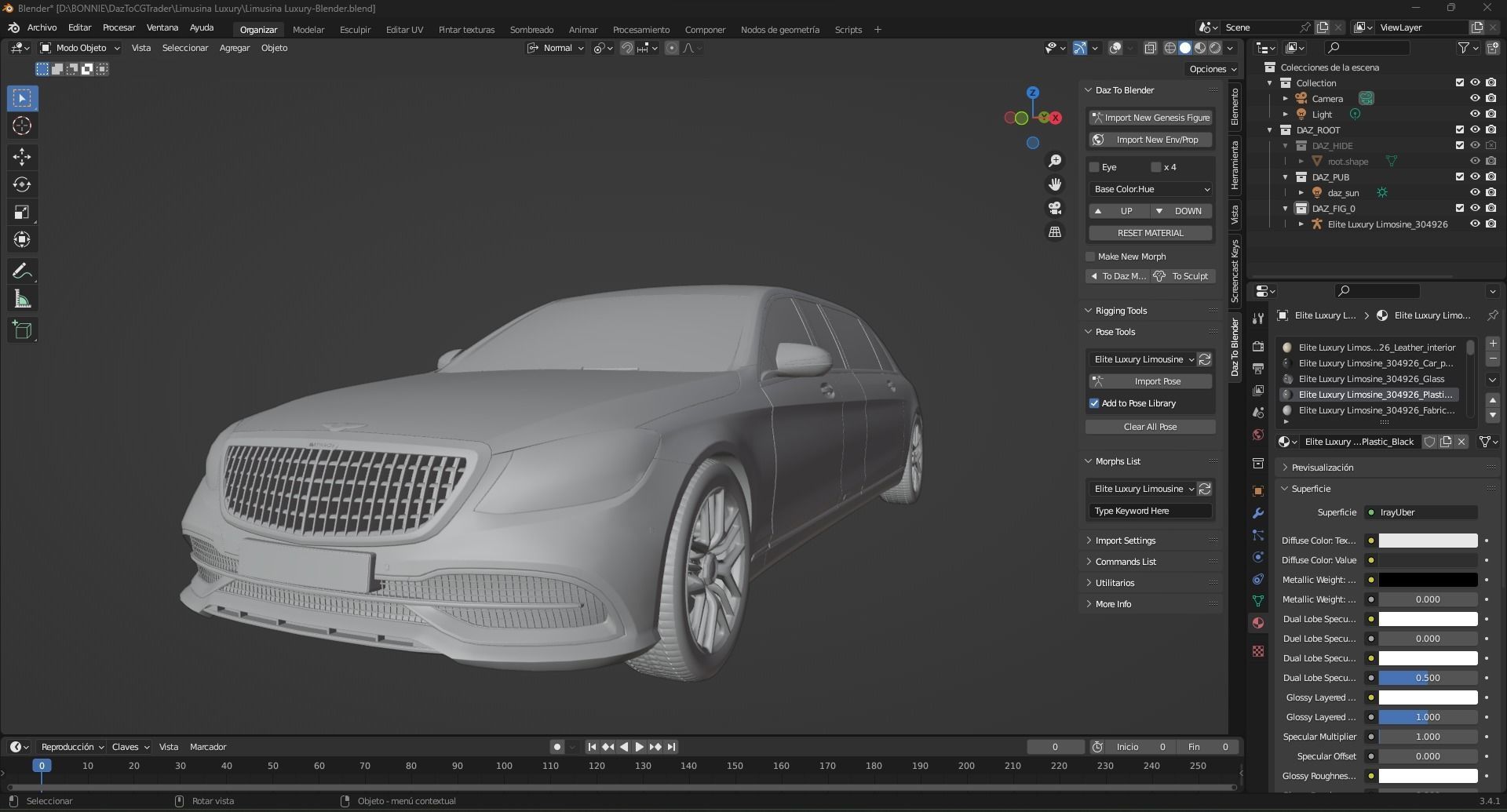Uncheck the DAZ_ROOT collection checkbox
1507x812 pixels.
(x=1459, y=129)
